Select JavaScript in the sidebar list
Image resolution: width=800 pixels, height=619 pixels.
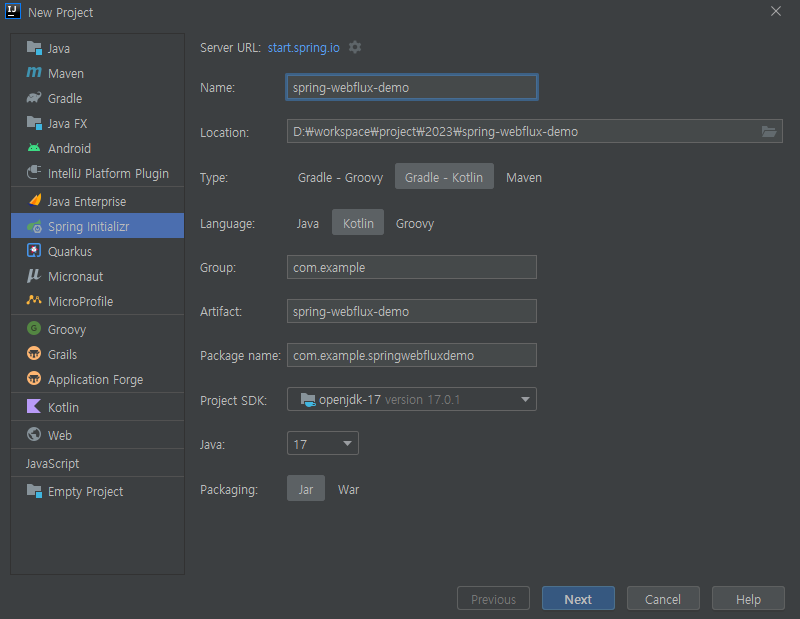53,463
